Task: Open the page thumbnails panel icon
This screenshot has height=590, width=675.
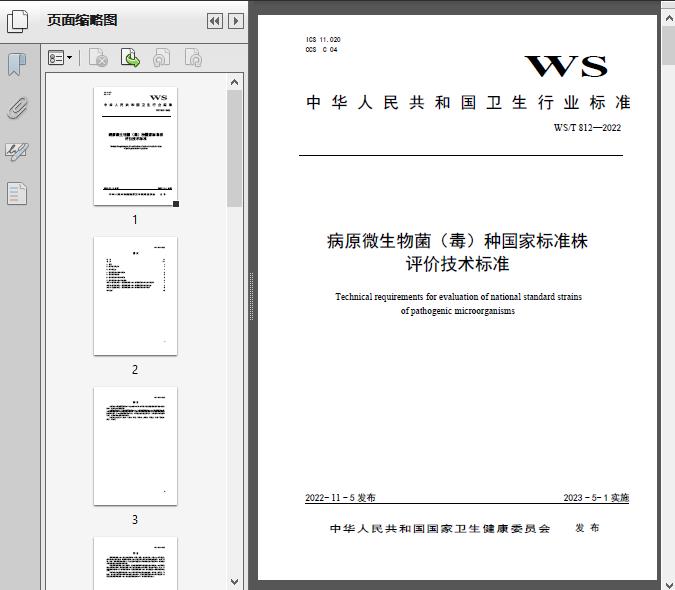Action: pyautogui.click(x=18, y=21)
